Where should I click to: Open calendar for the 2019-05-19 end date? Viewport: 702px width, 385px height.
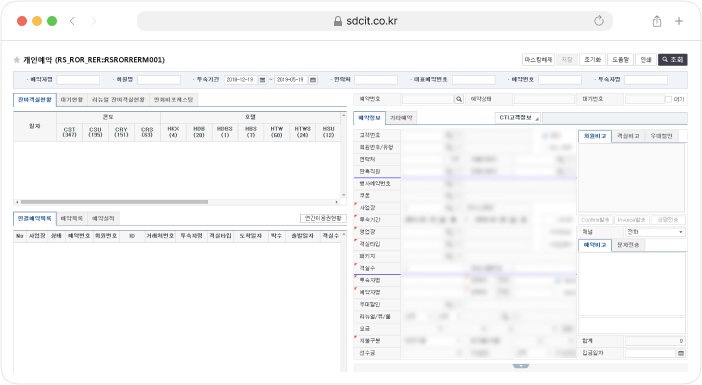point(313,80)
